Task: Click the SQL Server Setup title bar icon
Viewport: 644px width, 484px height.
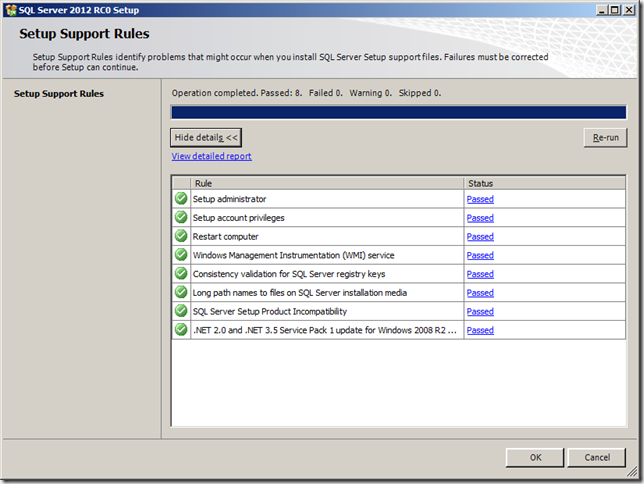Action: 11,9
